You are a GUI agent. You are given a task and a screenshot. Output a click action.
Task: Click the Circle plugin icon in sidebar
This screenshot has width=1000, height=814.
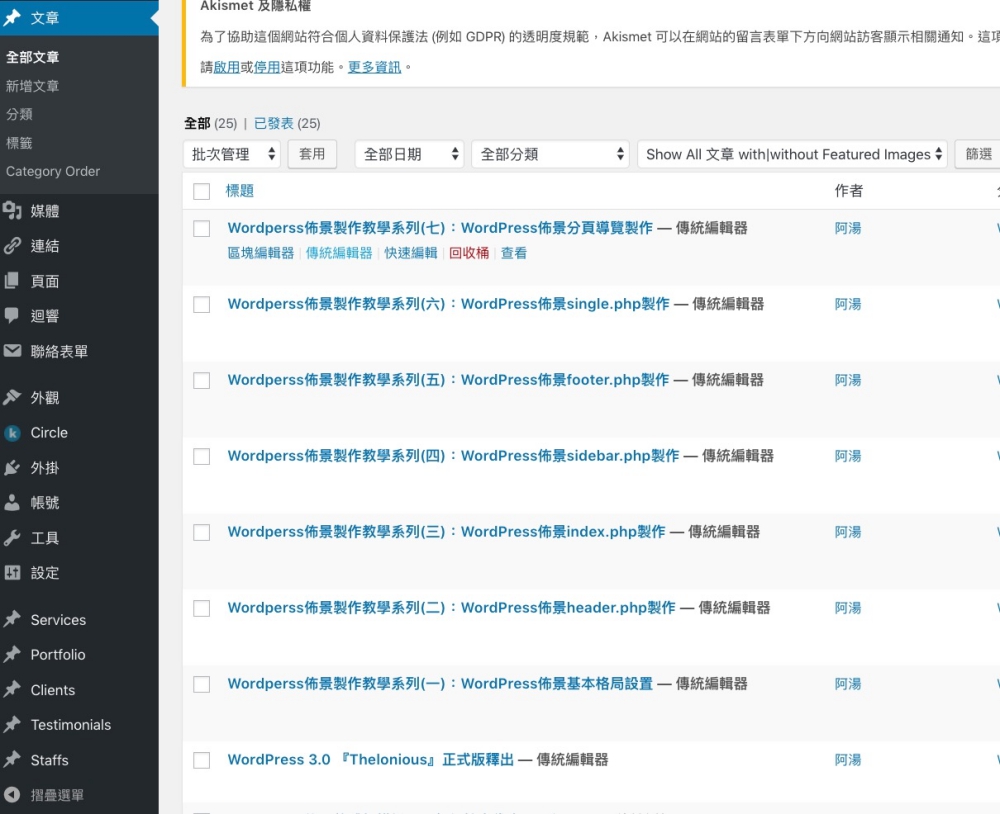click(x=12, y=433)
